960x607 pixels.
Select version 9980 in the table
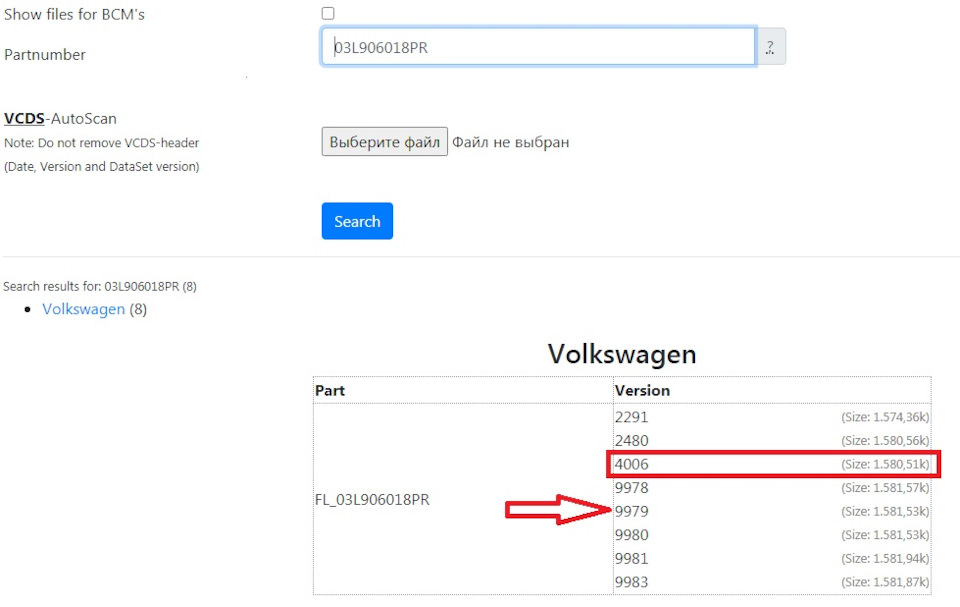(x=631, y=535)
